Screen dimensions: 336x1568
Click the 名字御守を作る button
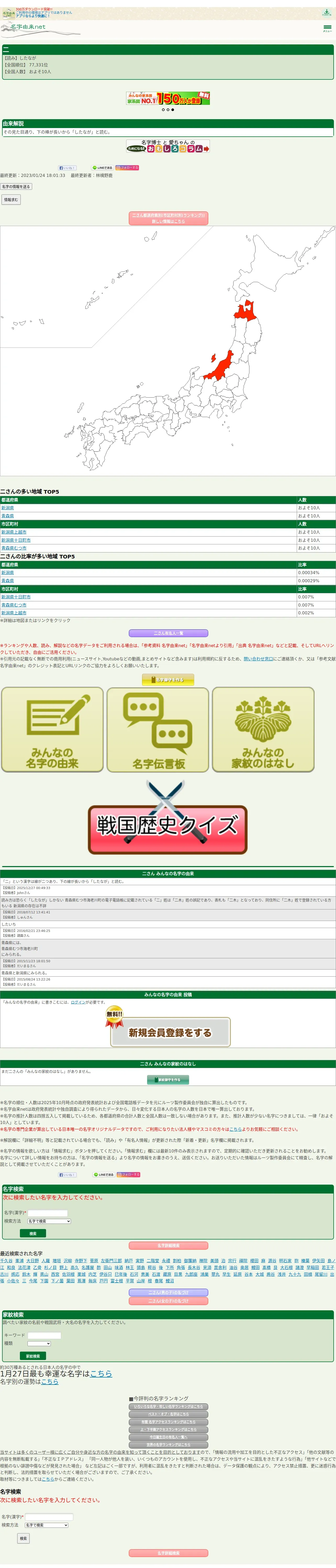168,680
